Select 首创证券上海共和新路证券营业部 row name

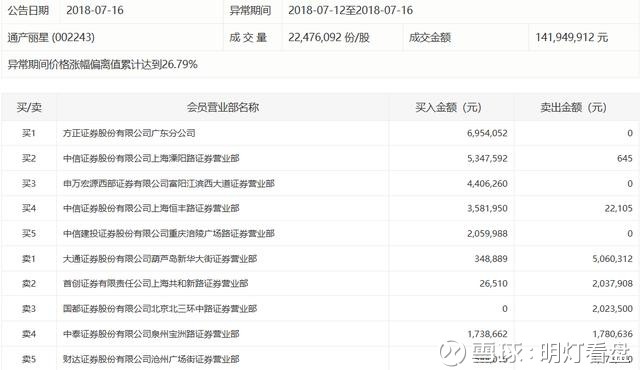(156, 284)
